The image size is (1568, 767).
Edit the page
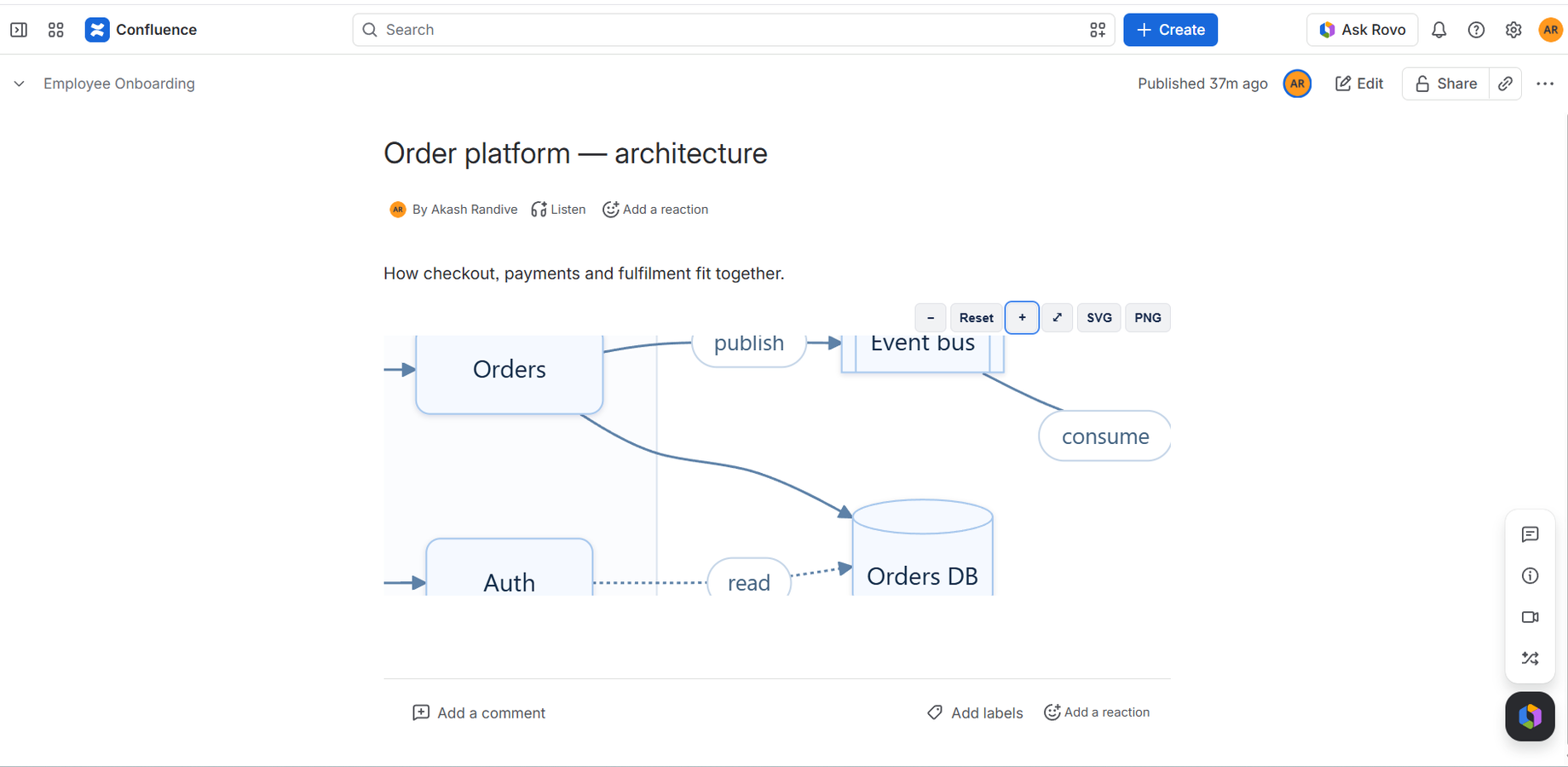(x=1359, y=84)
